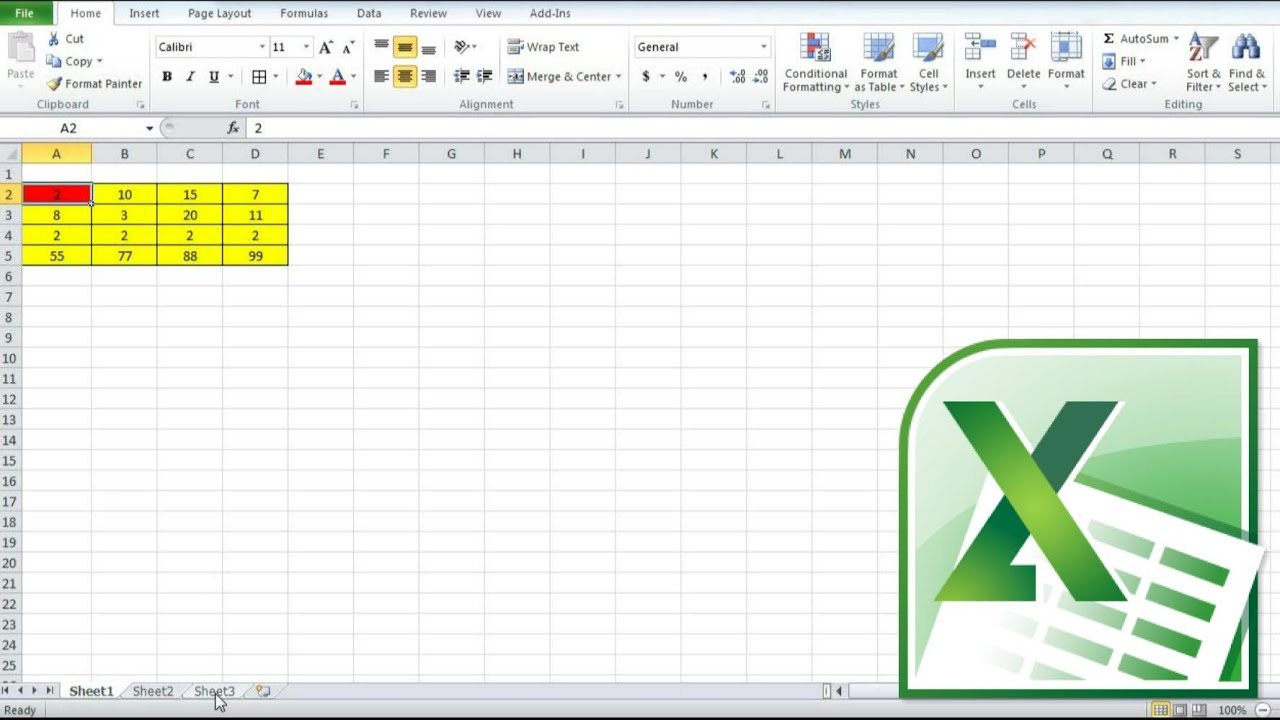Select cell containing 77
Image resolution: width=1280 pixels, height=720 pixels.
(x=124, y=256)
